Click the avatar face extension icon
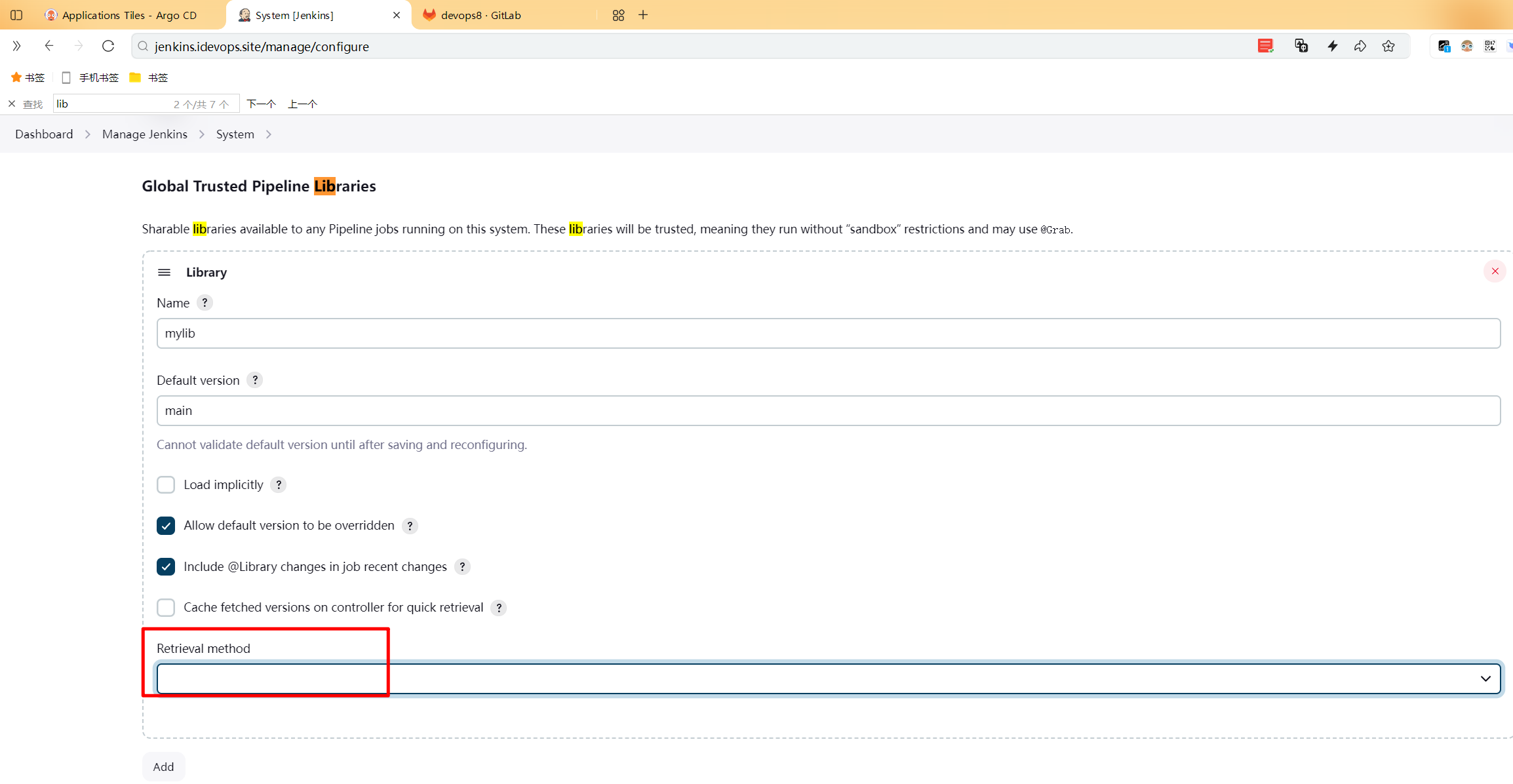This screenshot has width=1513, height=784. pos(1467,46)
